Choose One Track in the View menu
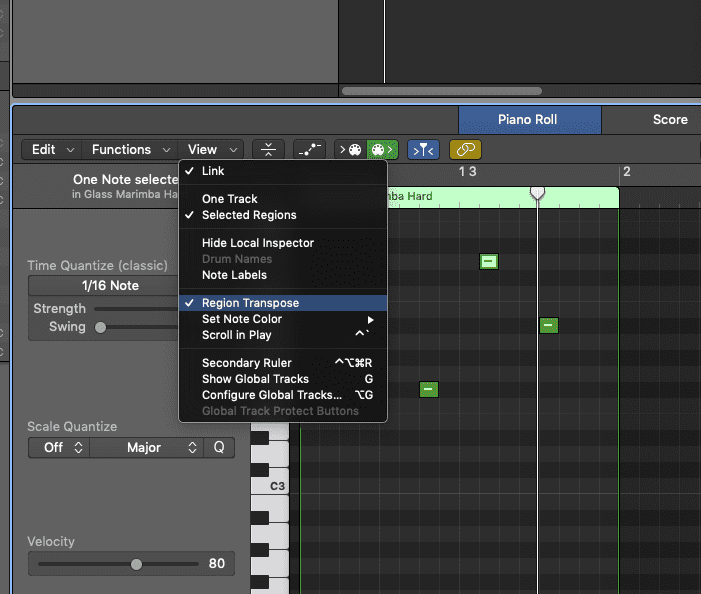The image size is (701, 594). tap(283, 199)
